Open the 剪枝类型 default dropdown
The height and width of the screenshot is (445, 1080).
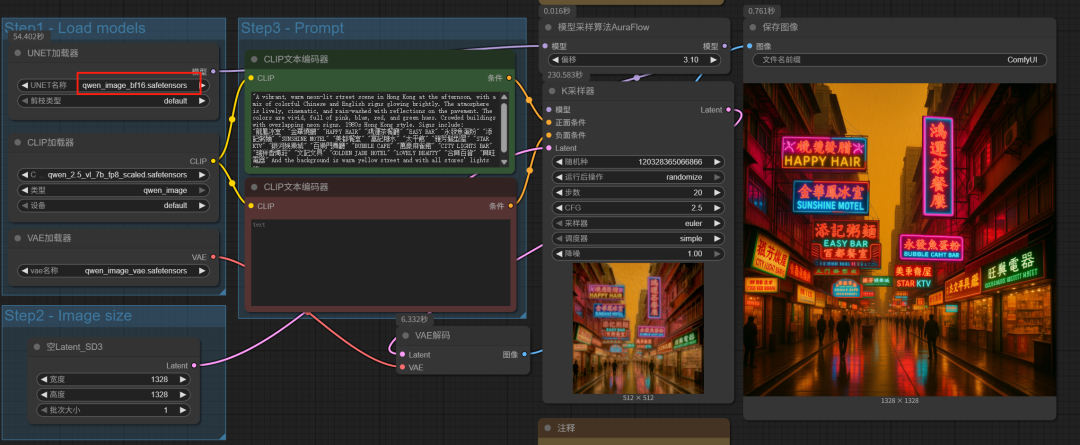113,101
